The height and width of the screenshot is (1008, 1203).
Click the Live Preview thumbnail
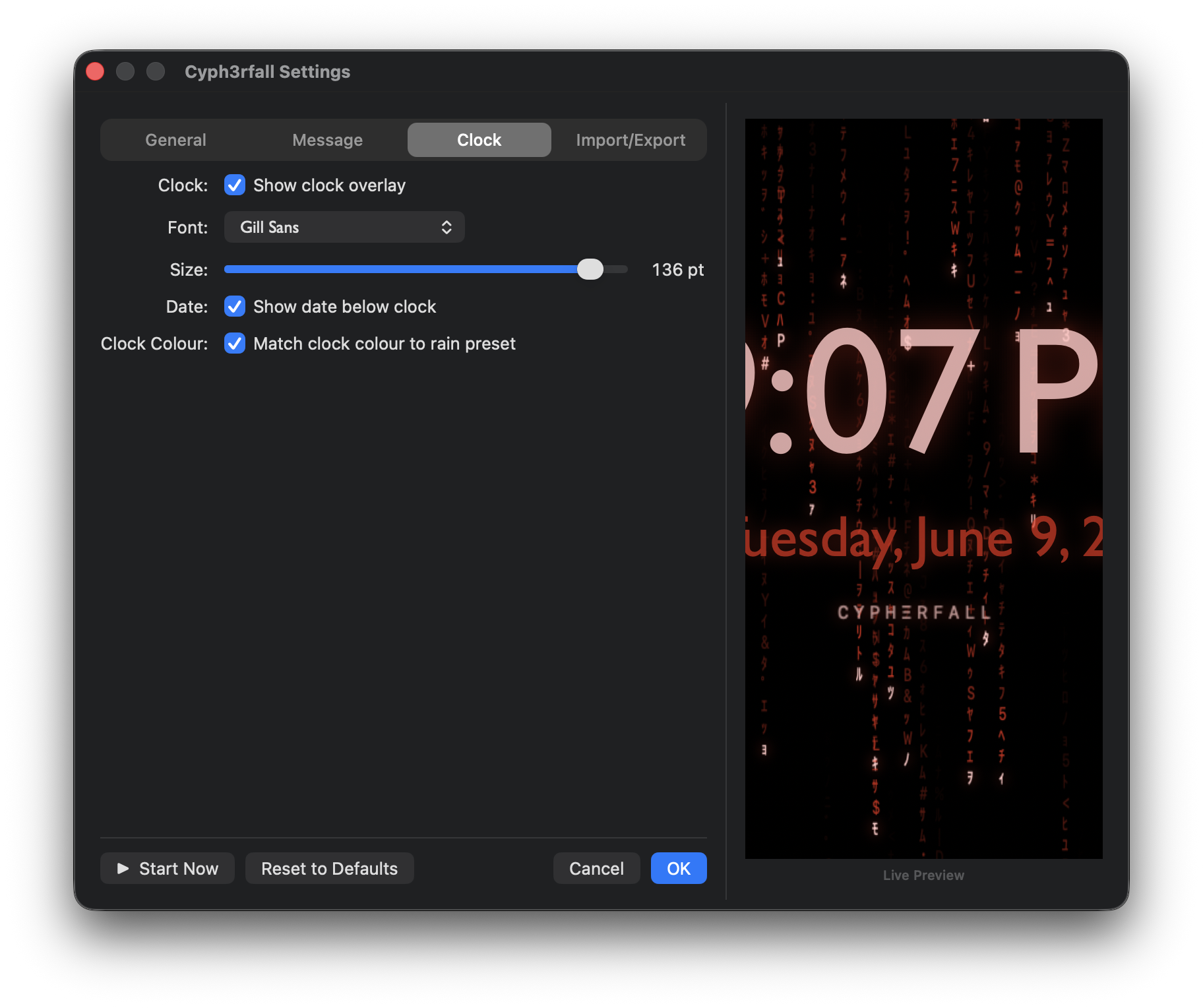[x=923, y=489]
